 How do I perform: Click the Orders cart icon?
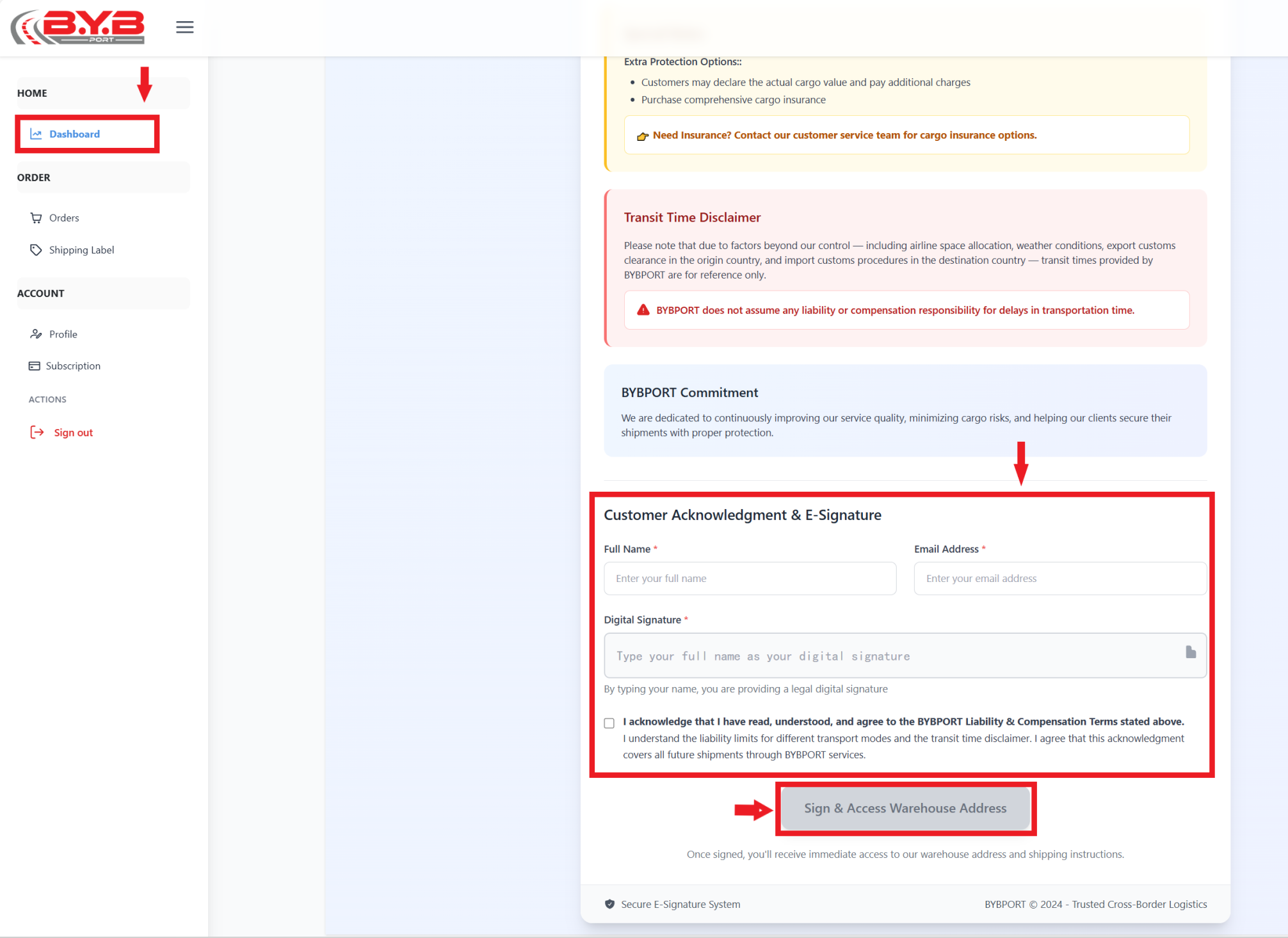coord(36,218)
